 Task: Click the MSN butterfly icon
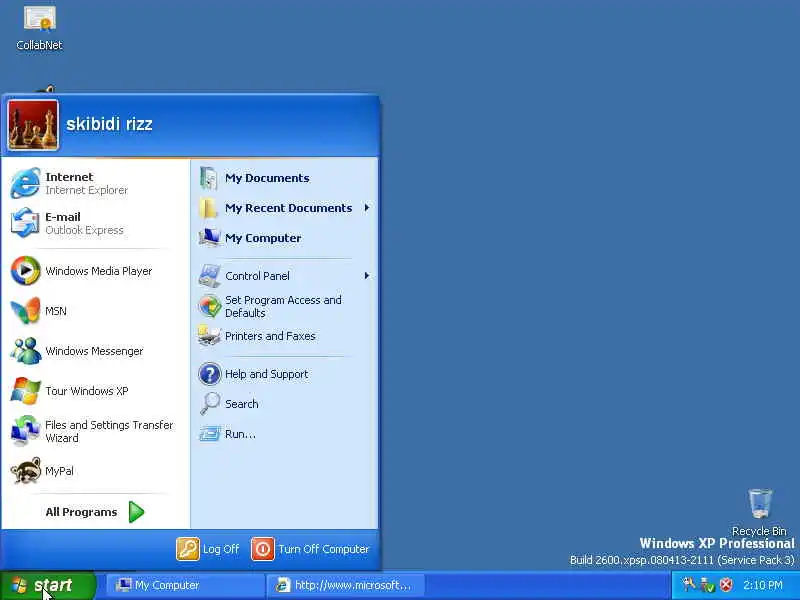[24, 311]
